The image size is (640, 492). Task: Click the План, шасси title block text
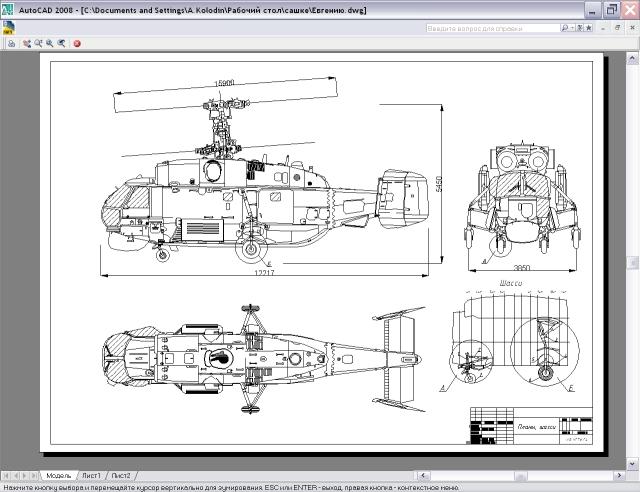coord(537,427)
